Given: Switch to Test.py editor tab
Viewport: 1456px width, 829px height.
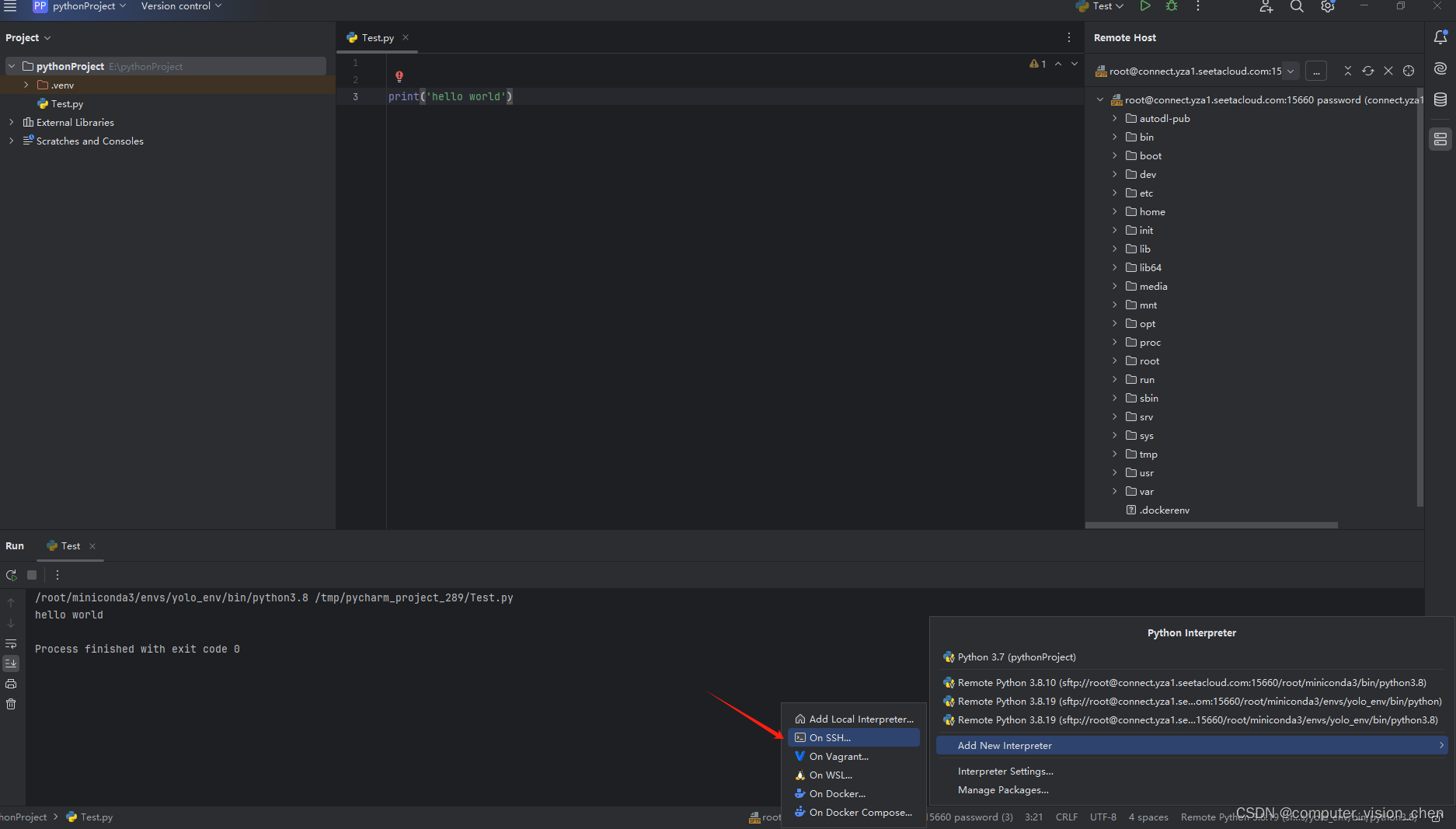Looking at the screenshot, I should point(378,37).
